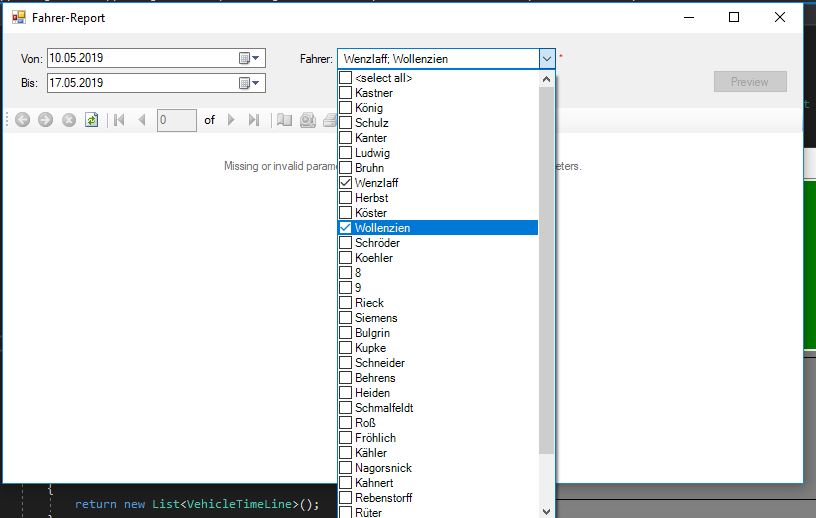Close the Fahrer-Report window
Image resolution: width=816 pixels, height=518 pixels.
(780, 17)
